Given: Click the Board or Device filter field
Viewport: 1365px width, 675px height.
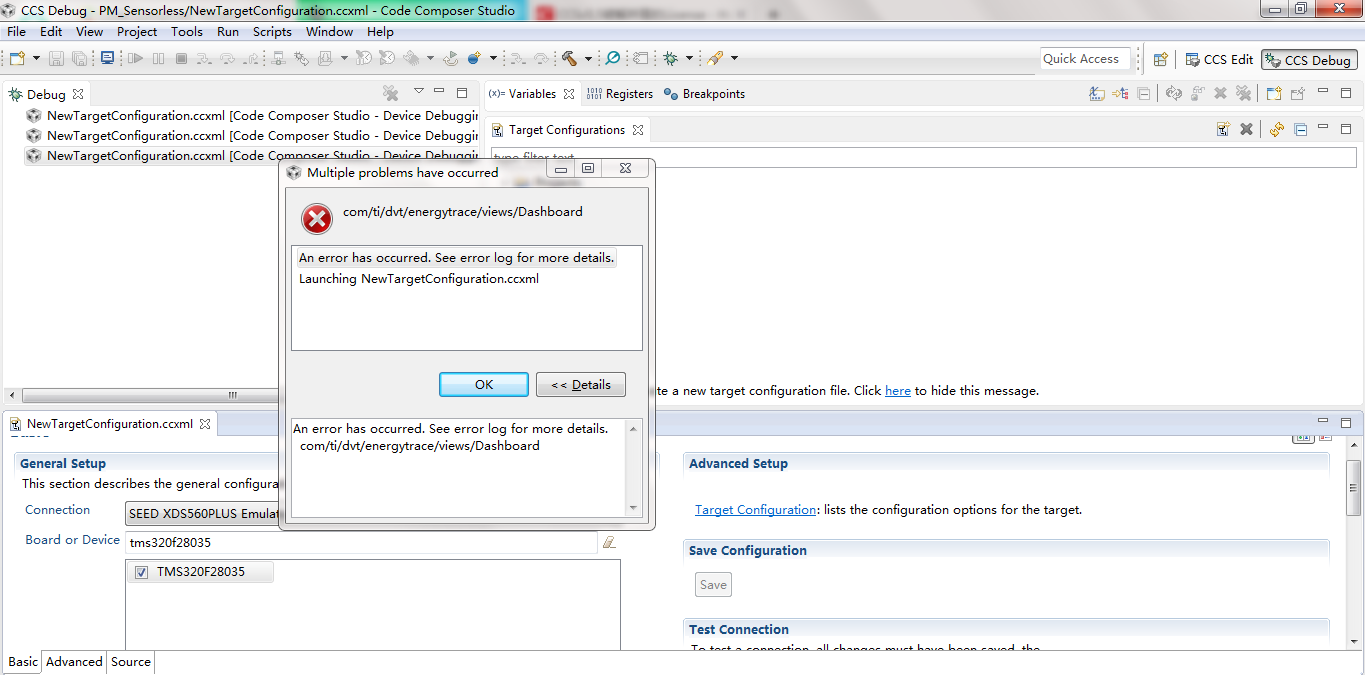Looking at the screenshot, I should point(361,543).
